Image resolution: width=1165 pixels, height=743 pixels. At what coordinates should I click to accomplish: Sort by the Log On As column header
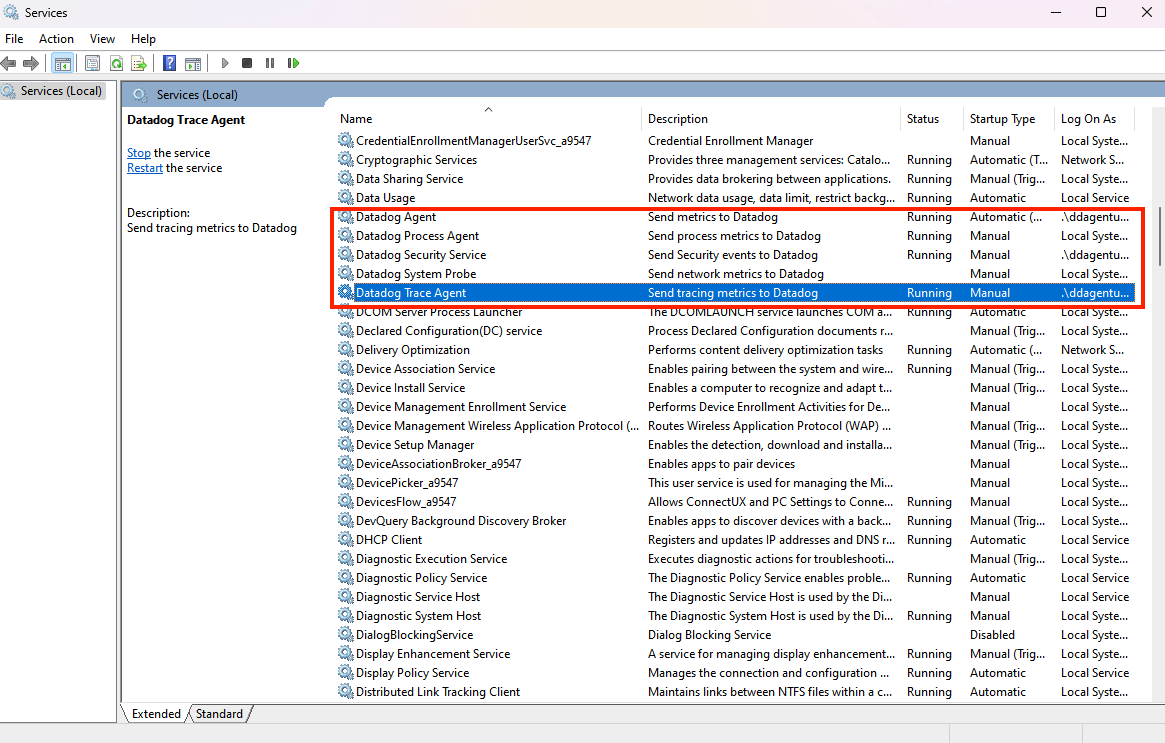[x=1094, y=119]
